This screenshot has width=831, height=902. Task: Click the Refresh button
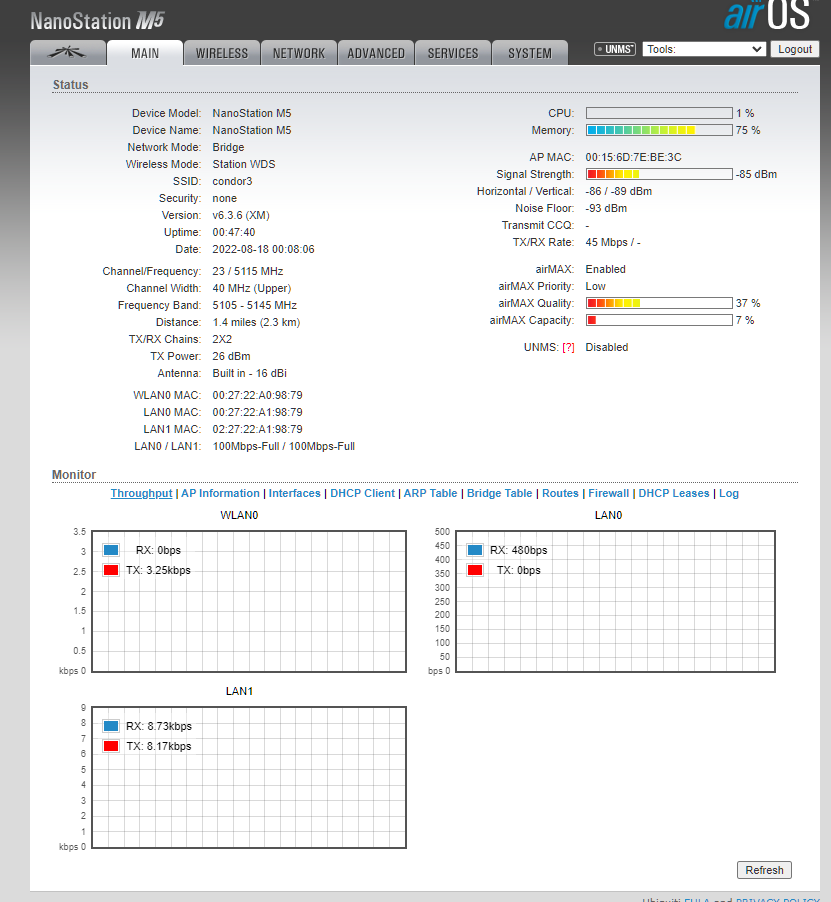click(764, 870)
